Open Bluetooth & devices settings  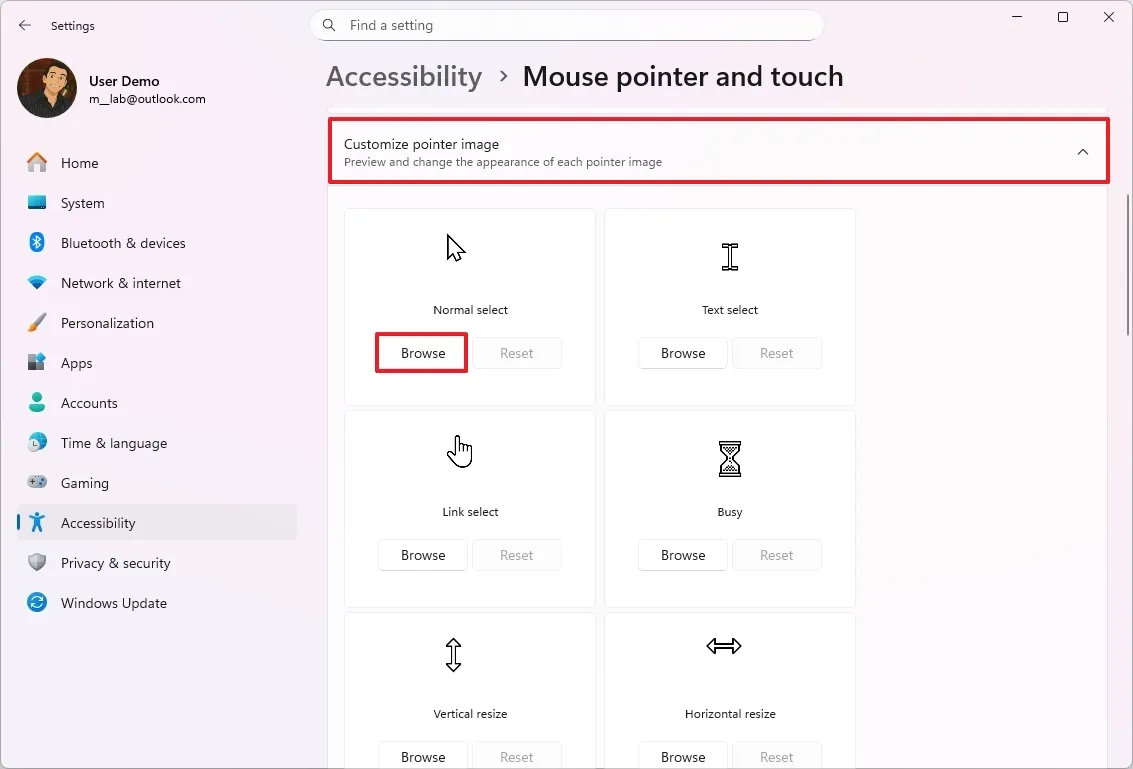point(123,243)
